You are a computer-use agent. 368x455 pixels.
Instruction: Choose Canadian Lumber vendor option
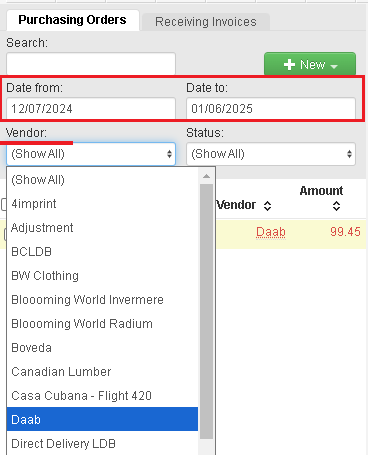102,372
